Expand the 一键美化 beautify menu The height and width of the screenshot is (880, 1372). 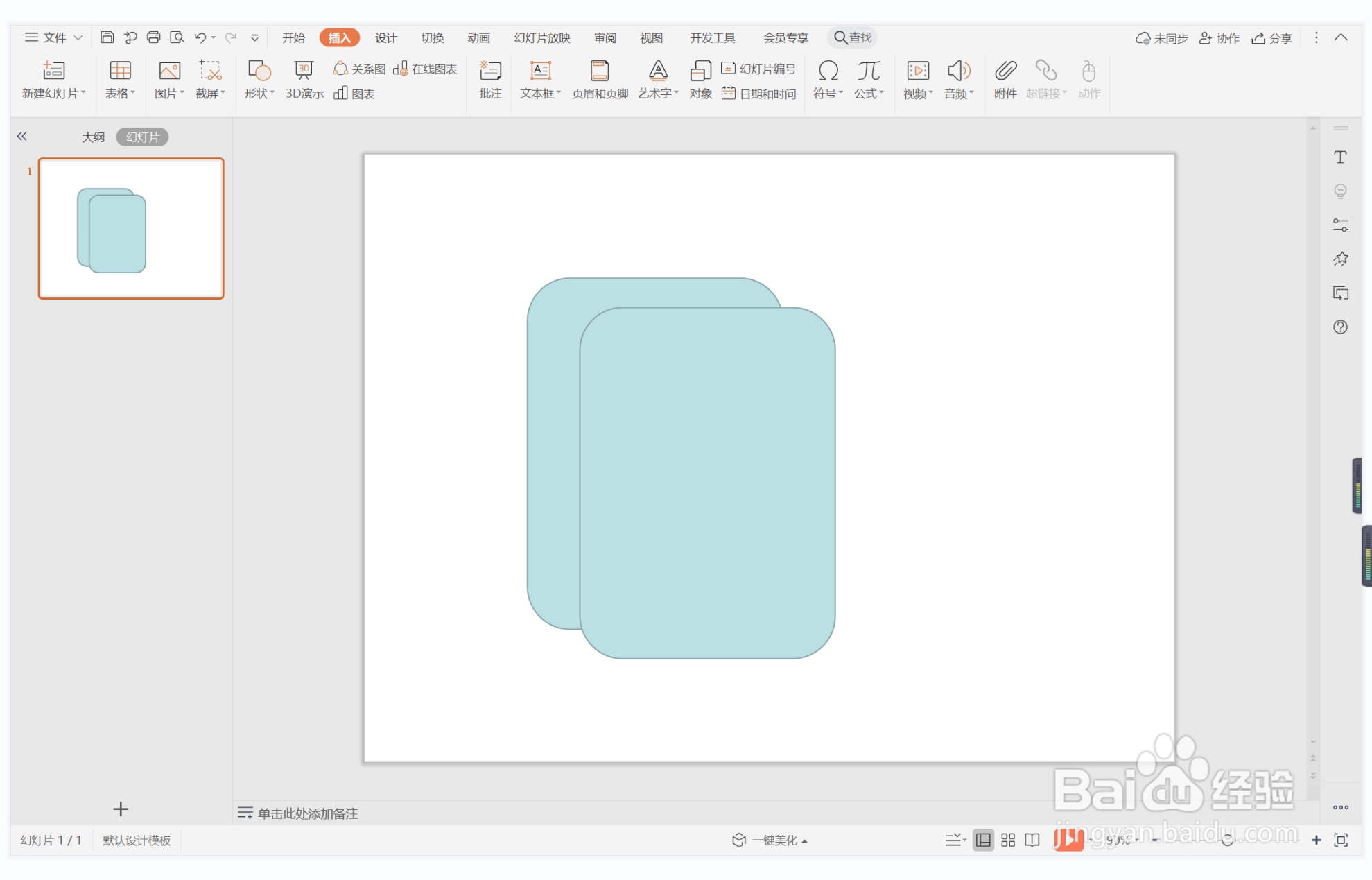(770, 840)
